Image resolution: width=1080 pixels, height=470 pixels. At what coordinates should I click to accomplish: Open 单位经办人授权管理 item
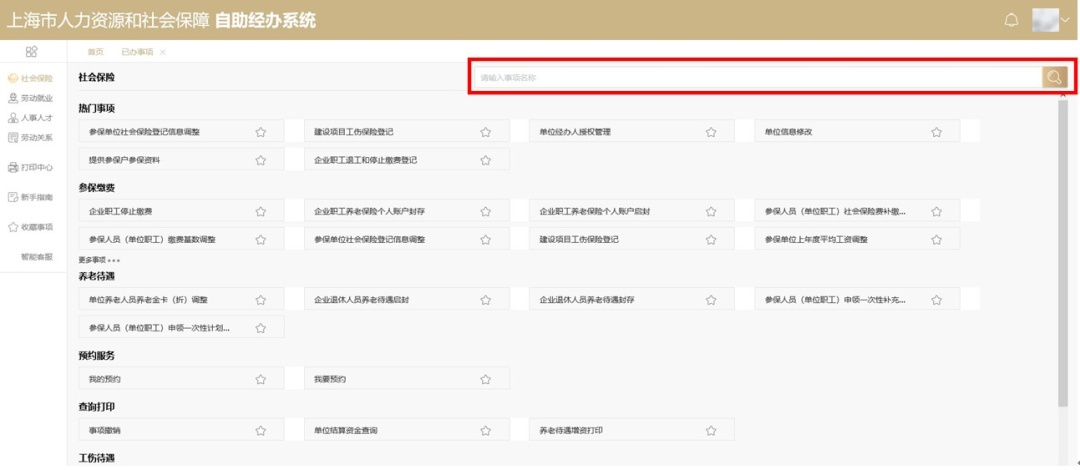point(575,132)
